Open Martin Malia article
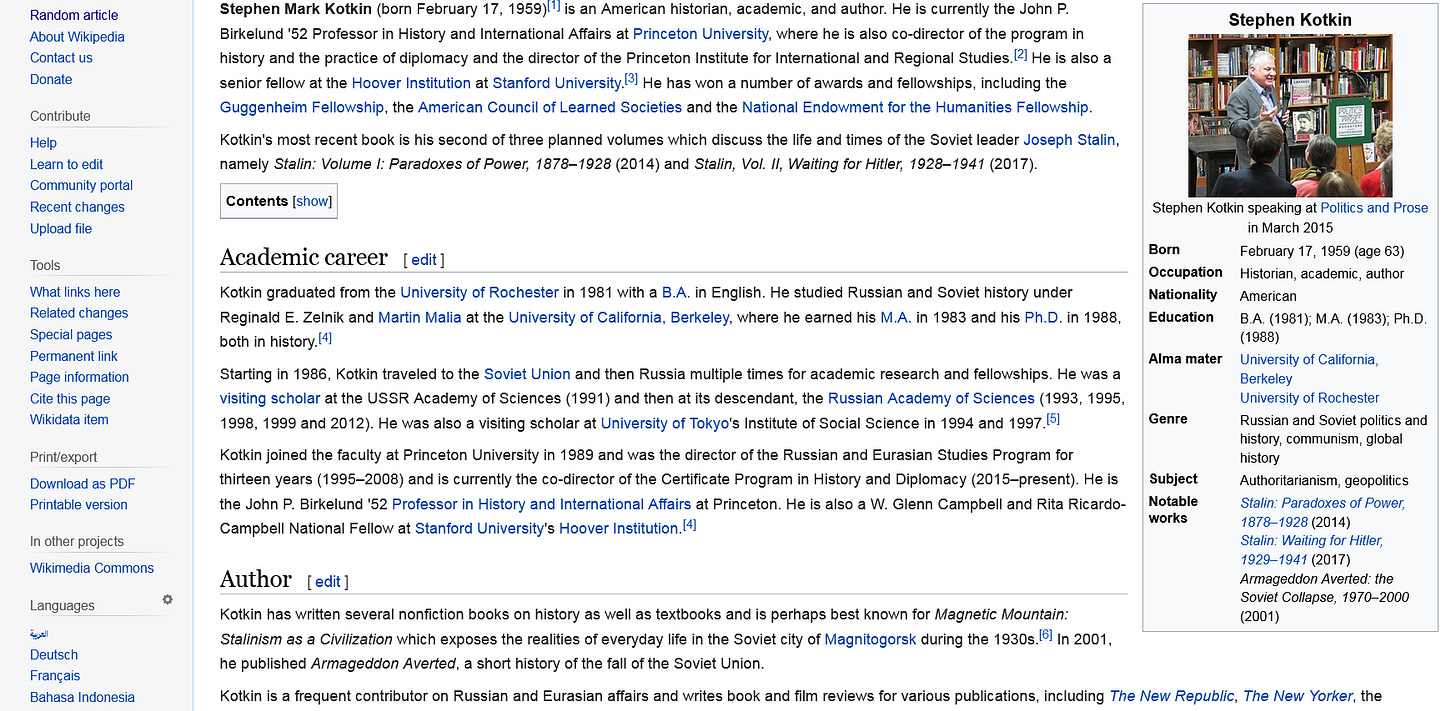Image resolution: width=1456 pixels, height=711 pixels. pos(420,317)
